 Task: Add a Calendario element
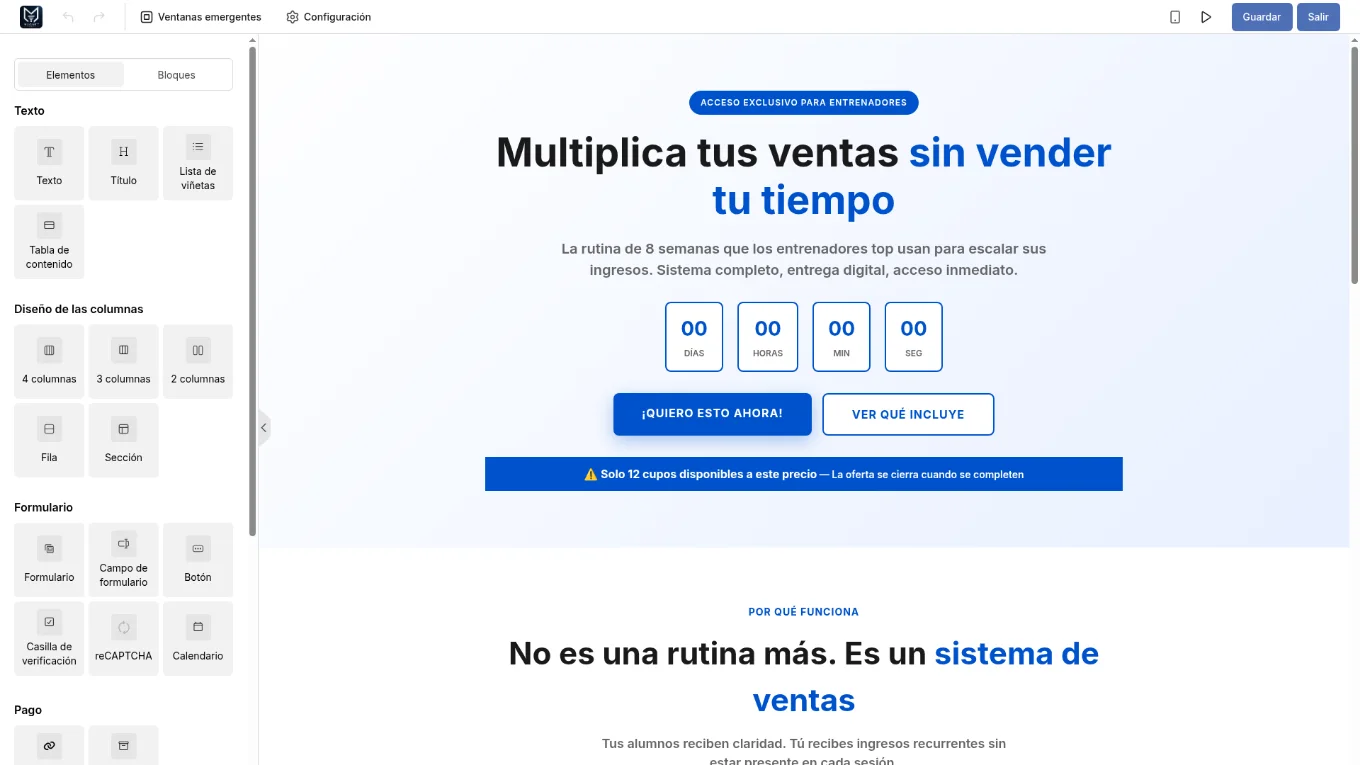click(x=198, y=638)
